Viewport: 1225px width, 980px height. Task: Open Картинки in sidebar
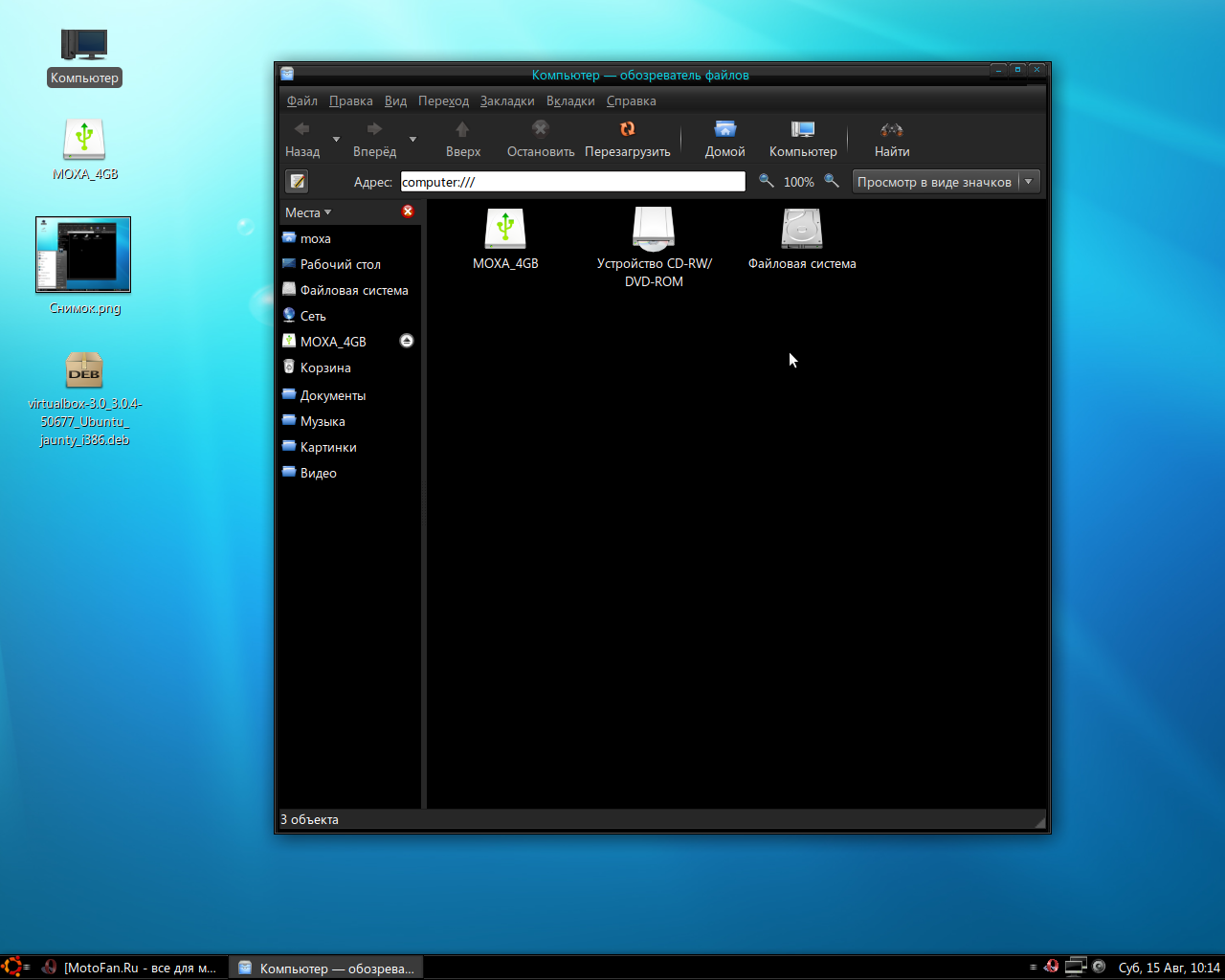coord(349,447)
